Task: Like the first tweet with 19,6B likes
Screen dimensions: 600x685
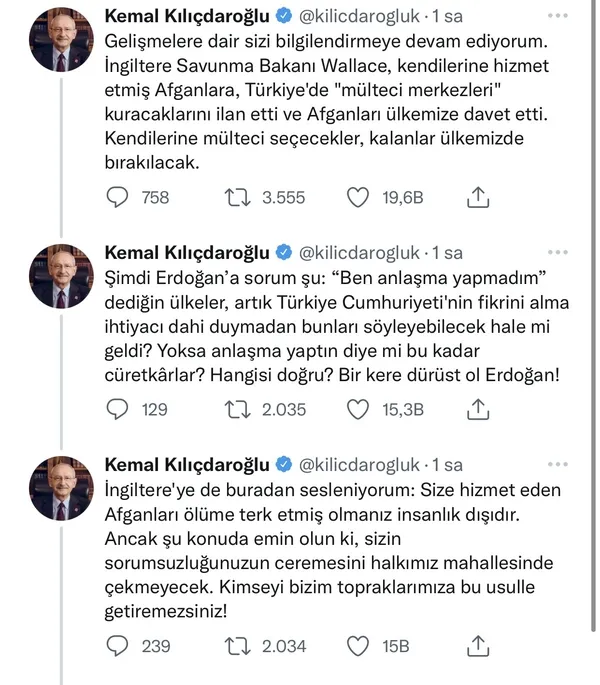Action: tap(359, 198)
